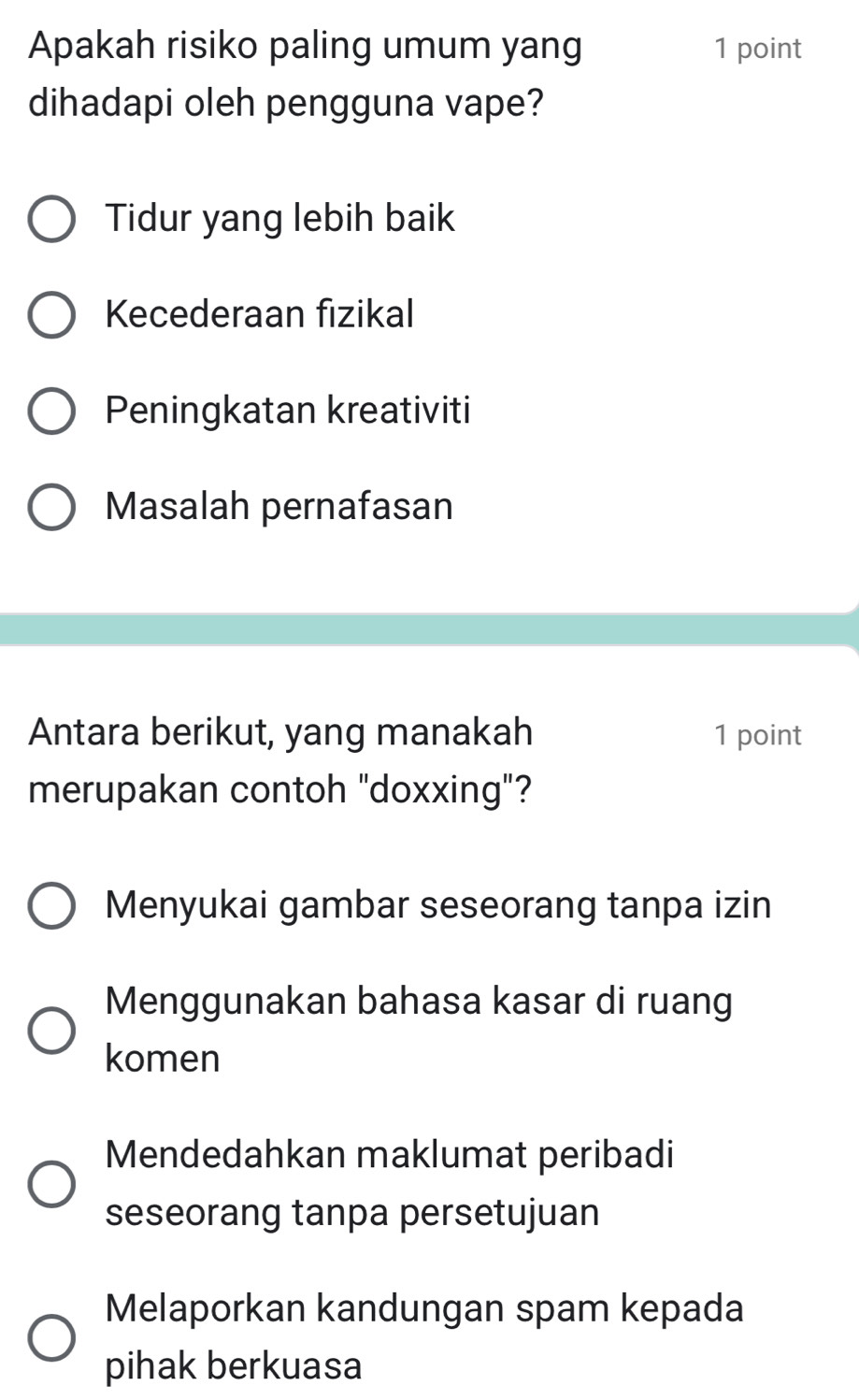Pick the 'Peningkatan kreativiti' radio circle
The height and width of the screenshot is (1400, 859).
[51, 411]
